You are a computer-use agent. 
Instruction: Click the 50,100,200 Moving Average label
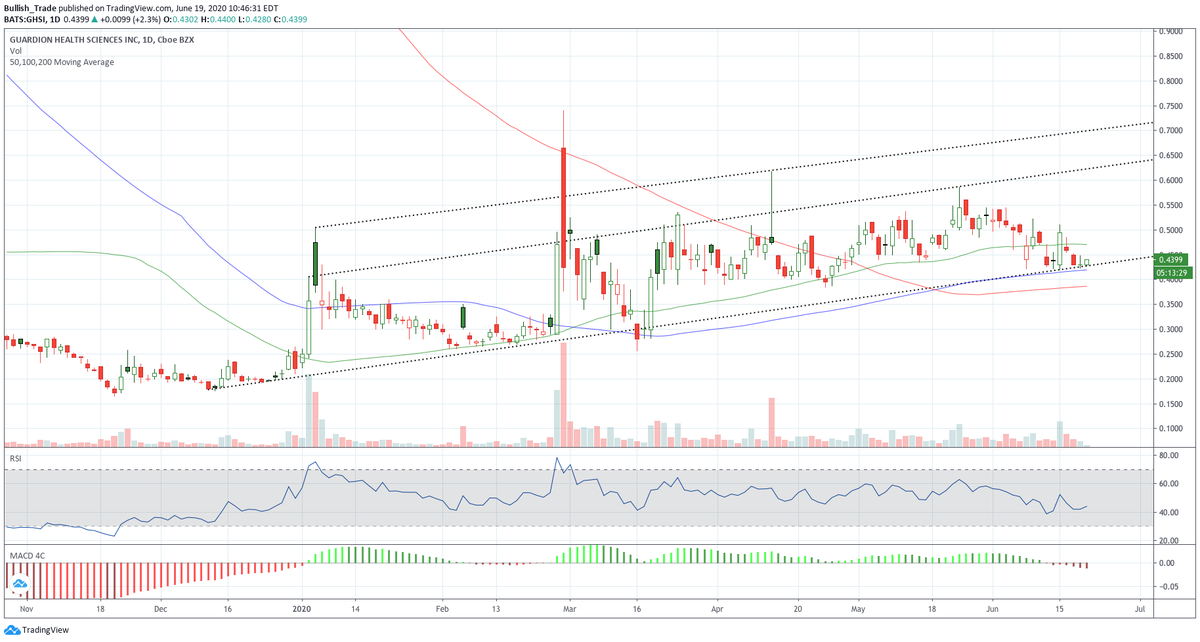tap(61, 62)
